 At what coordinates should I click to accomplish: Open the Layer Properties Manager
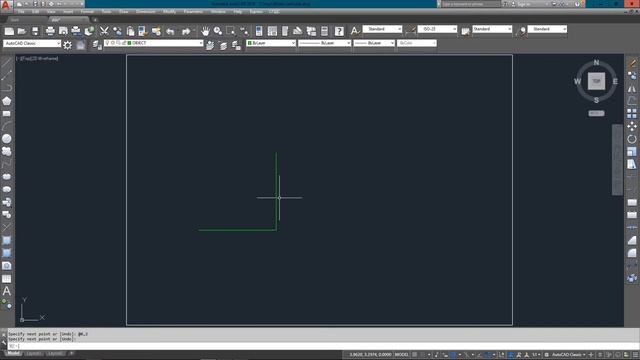[x=97, y=45]
